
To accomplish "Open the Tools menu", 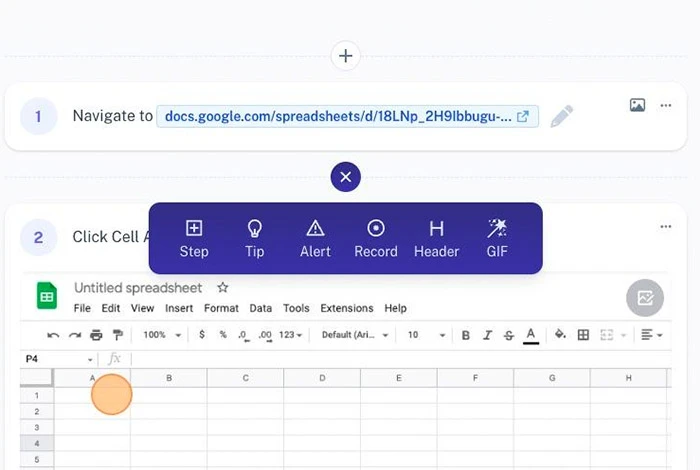I will tap(296, 308).
